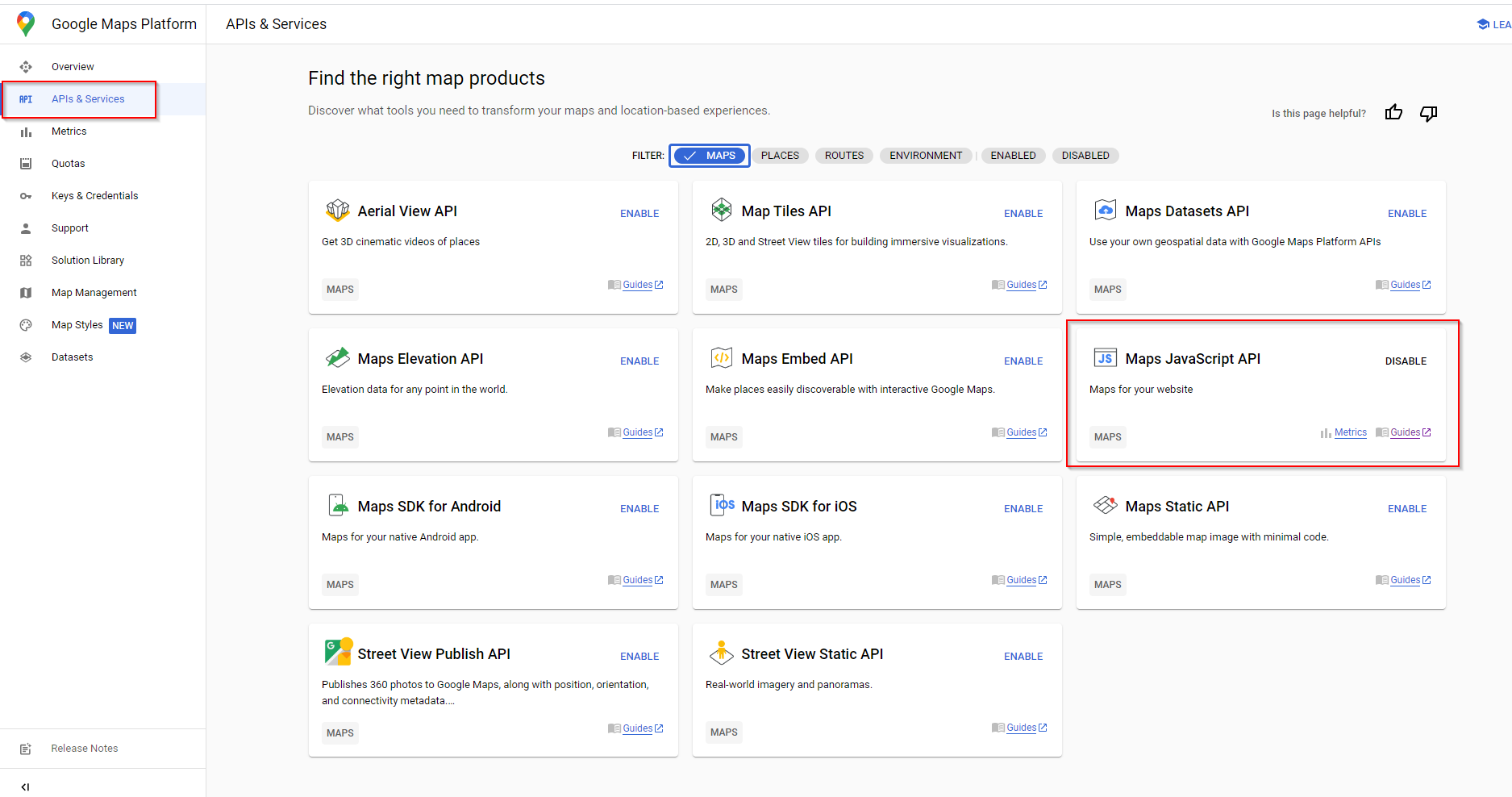Viewport: 1512px width, 797px height.
Task: Click the Release Notes icon
Action: pos(26,749)
